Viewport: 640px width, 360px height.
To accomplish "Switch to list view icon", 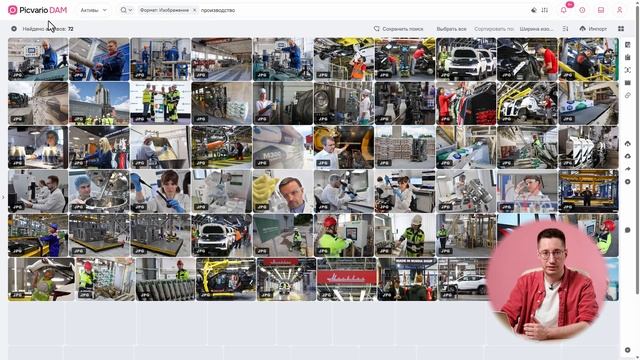I will tap(565, 29).
